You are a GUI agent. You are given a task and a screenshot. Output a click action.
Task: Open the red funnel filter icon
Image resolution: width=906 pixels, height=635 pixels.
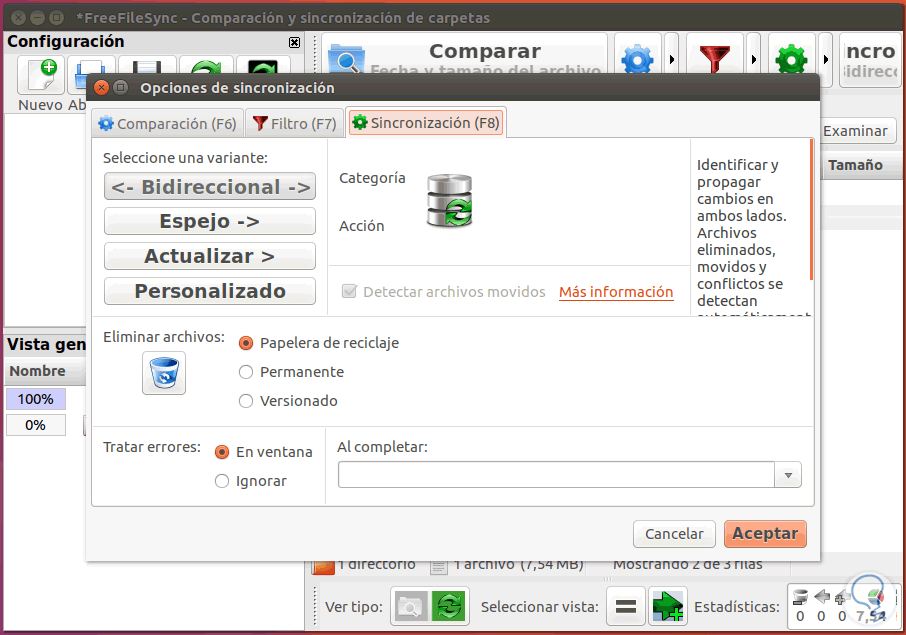point(715,59)
